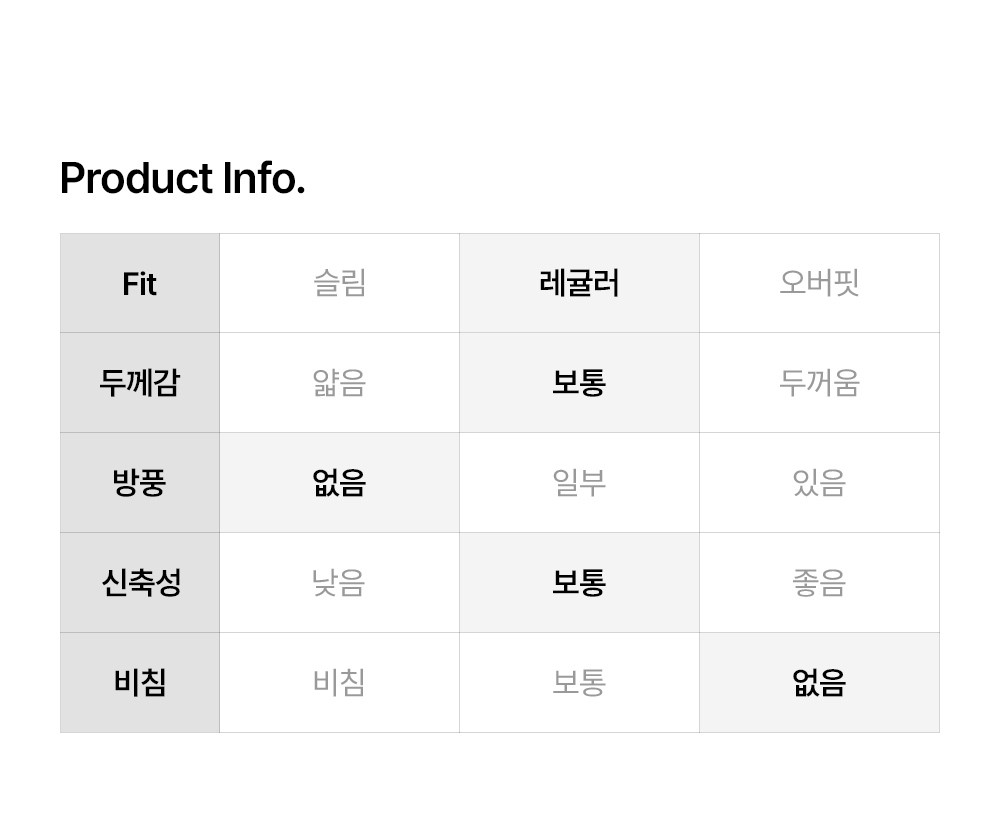Choose 없음 in the 비침 row
Image resolution: width=1000 pixels, height=824 pixels.
pos(819,683)
